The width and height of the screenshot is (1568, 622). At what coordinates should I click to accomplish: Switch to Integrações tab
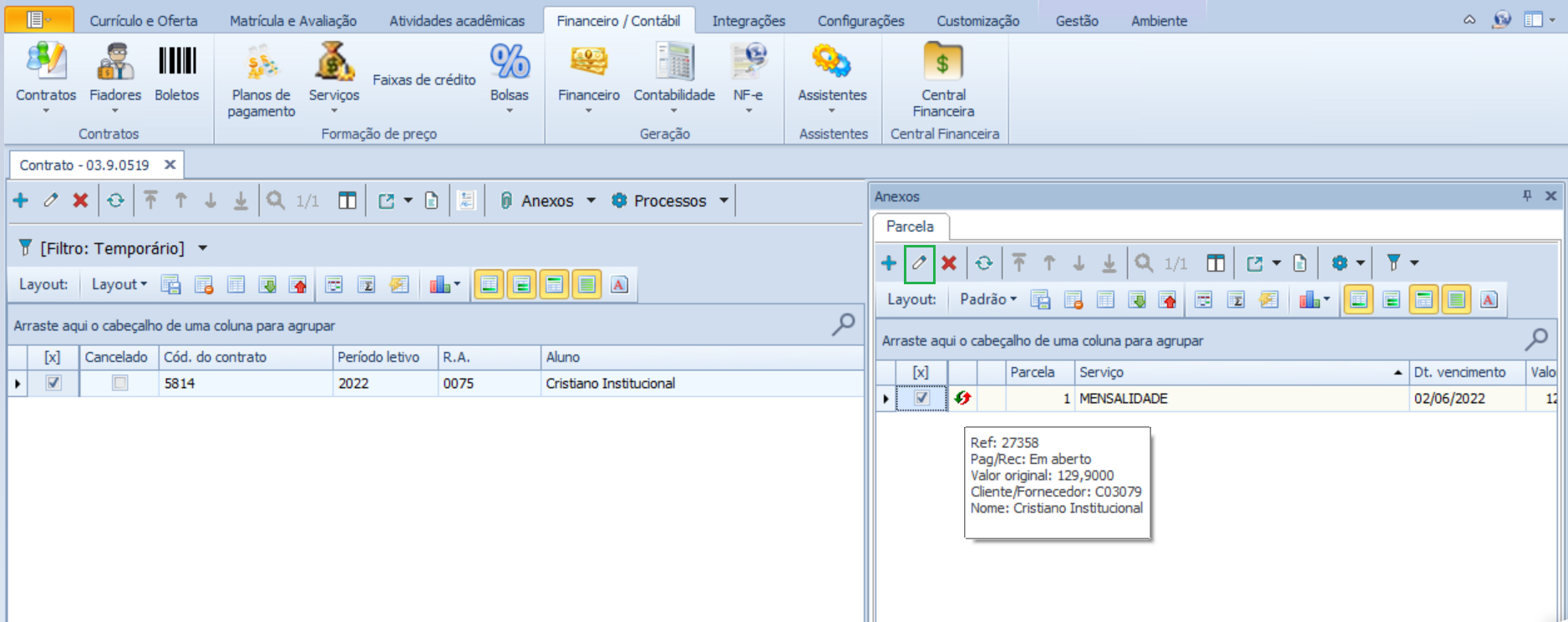(748, 21)
